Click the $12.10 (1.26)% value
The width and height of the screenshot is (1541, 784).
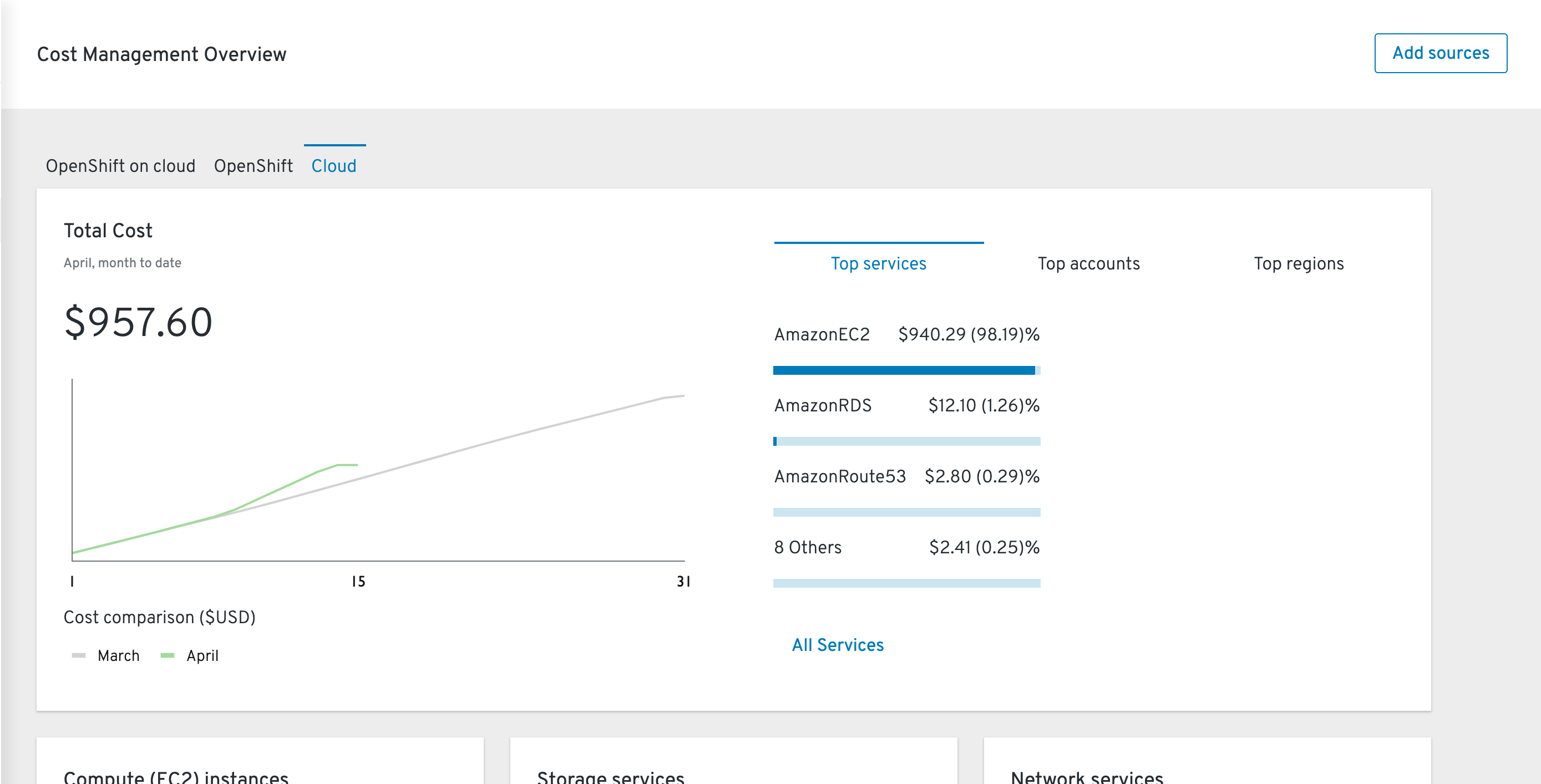point(984,405)
